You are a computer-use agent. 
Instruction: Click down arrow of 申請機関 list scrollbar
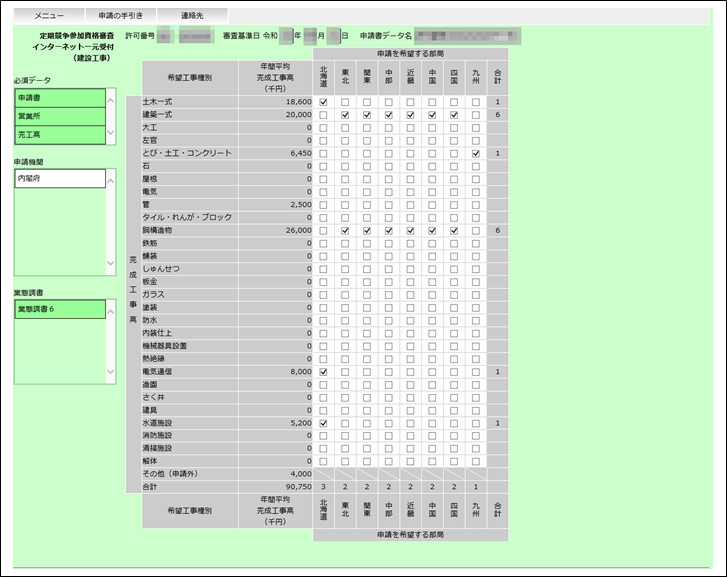[x=111, y=263]
